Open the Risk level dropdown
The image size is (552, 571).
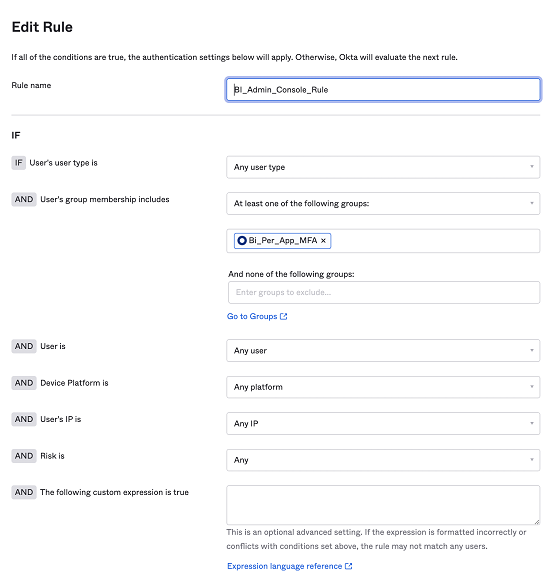383,460
